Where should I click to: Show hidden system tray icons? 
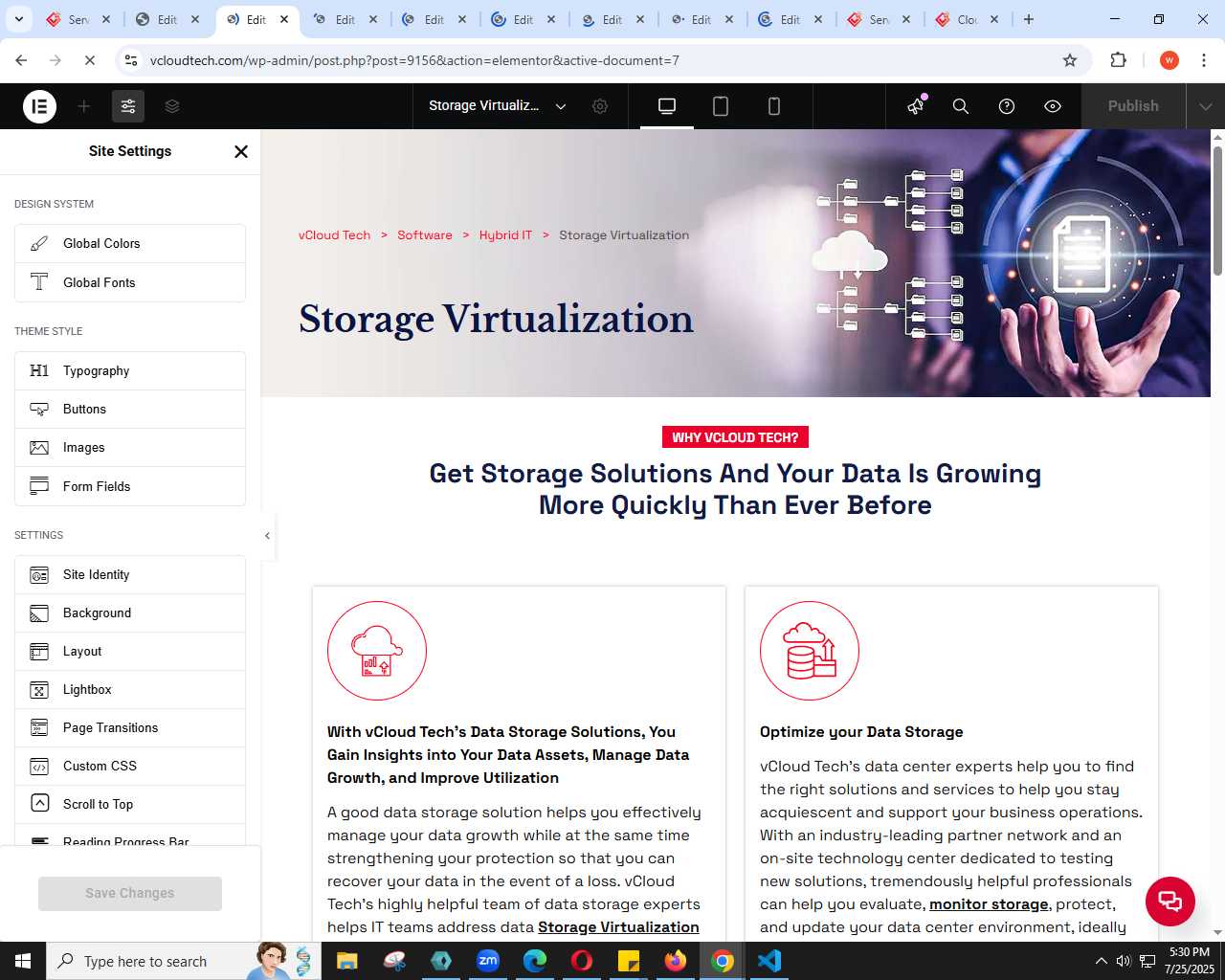[x=1101, y=961]
